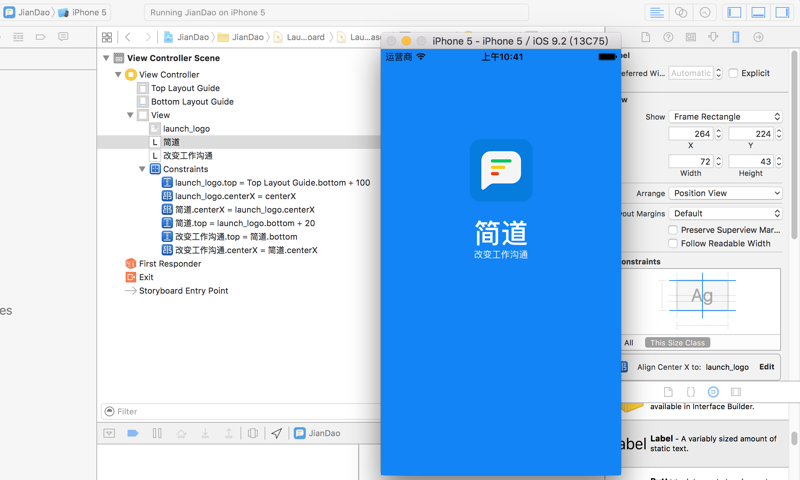
Task: Collapse the View Controller node
Action: click(x=118, y=74)
